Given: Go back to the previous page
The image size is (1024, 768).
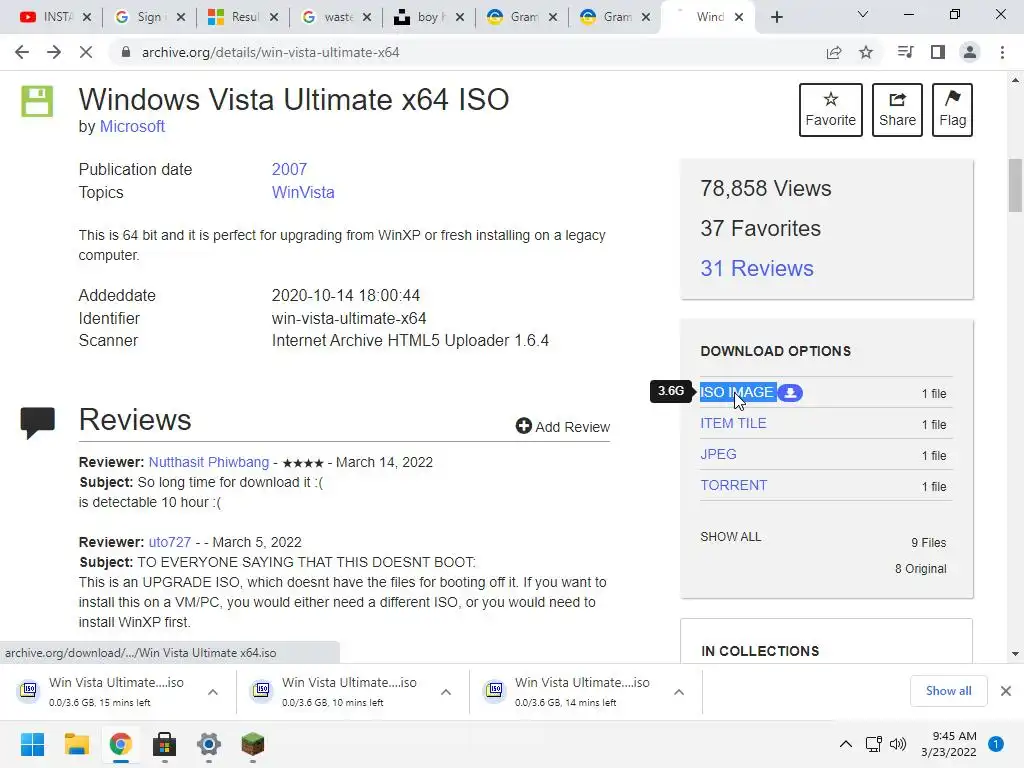Looking at the screenshot, I should tap(22, 52).
